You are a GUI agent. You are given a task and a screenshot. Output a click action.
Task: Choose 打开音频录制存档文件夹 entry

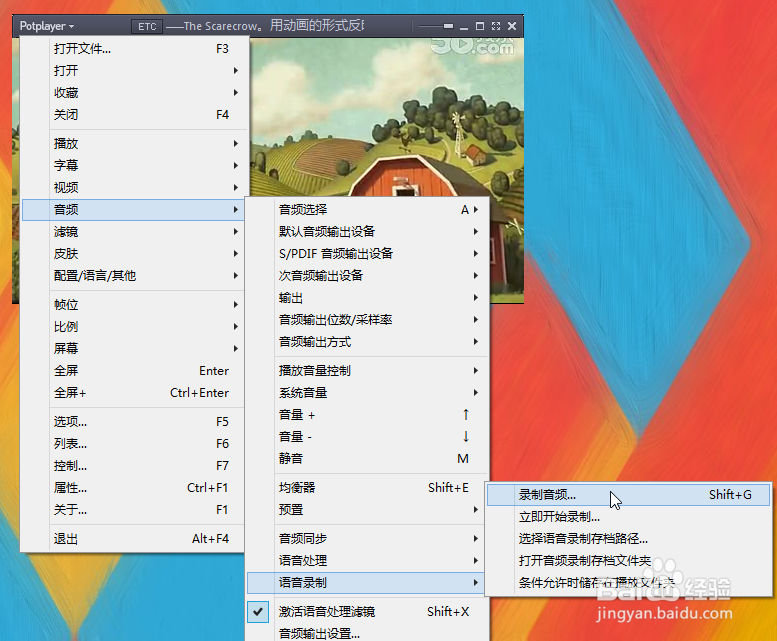(x=628, y=561)
